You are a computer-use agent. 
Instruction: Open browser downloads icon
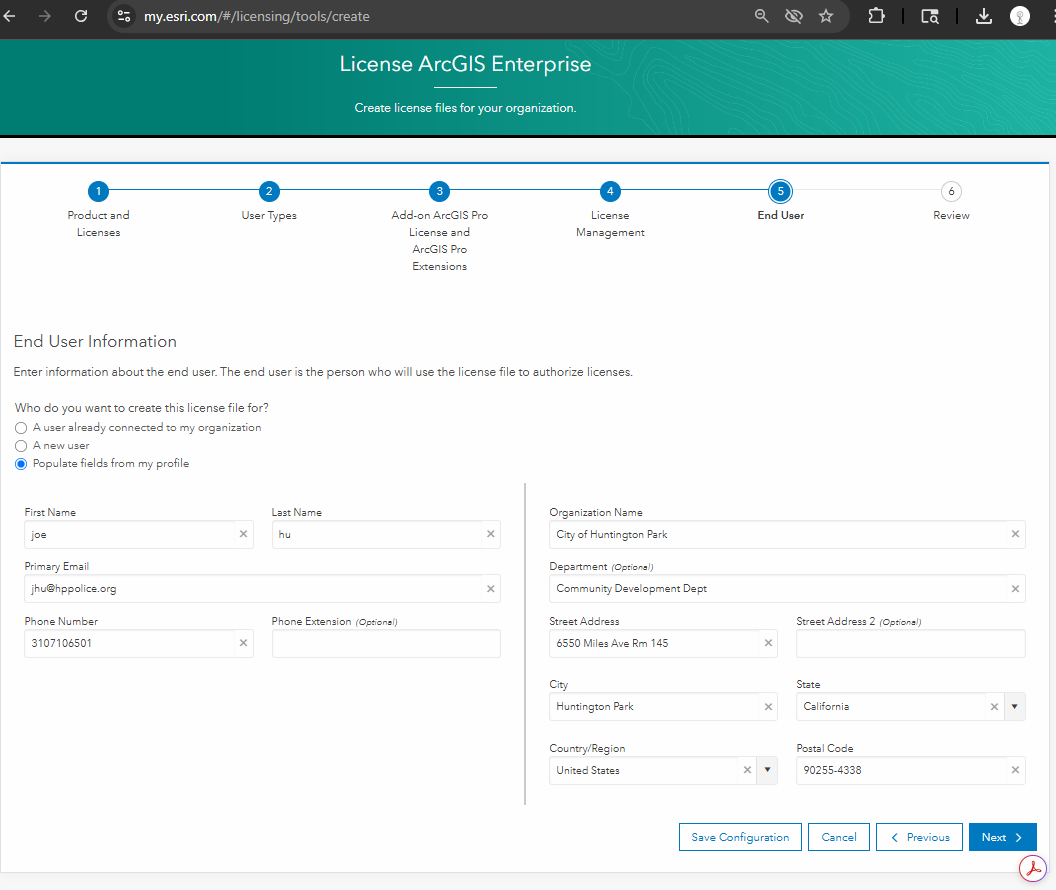(983, 16)
